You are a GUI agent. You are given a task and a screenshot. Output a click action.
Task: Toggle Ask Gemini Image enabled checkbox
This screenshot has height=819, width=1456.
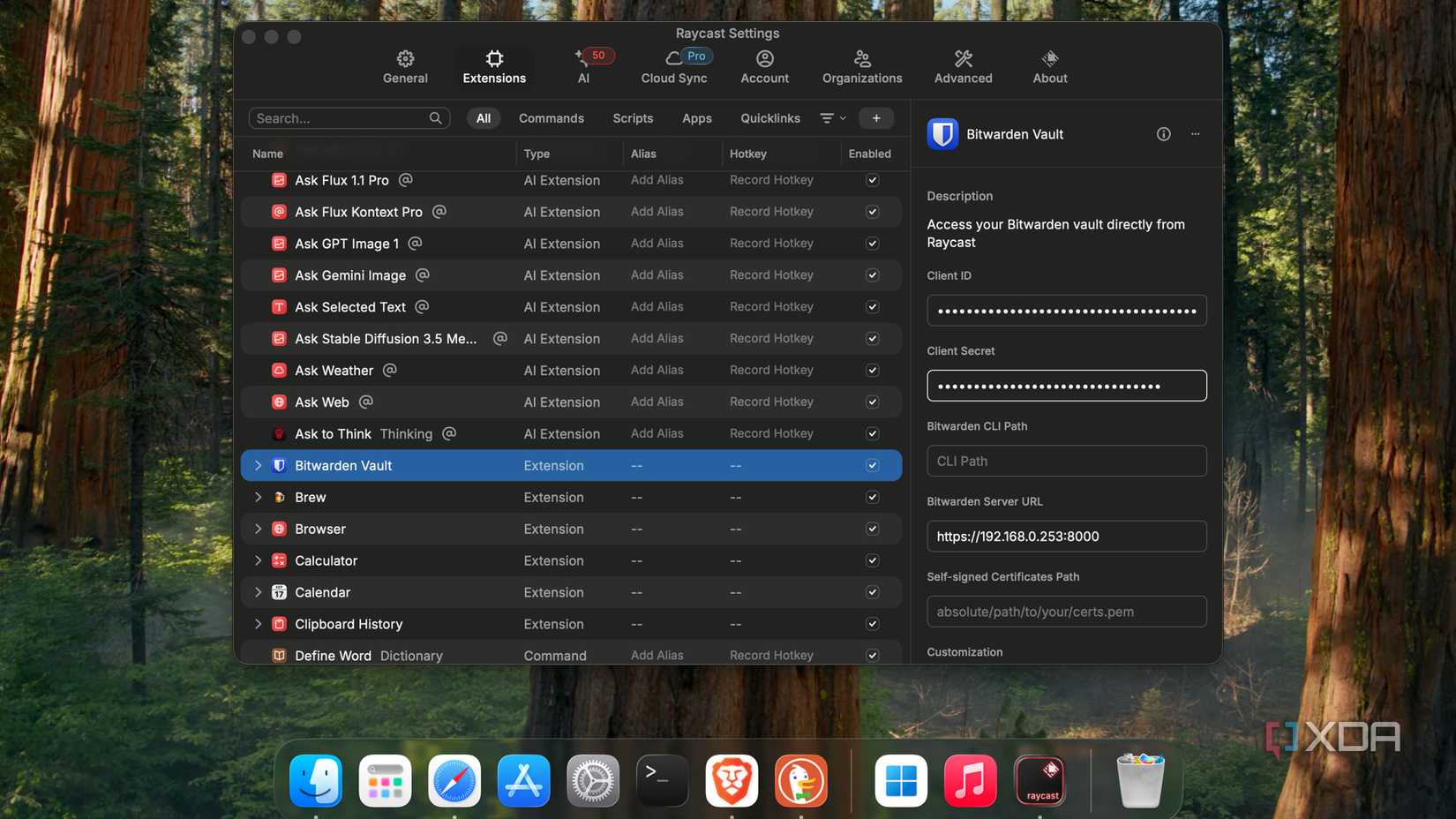872,275
